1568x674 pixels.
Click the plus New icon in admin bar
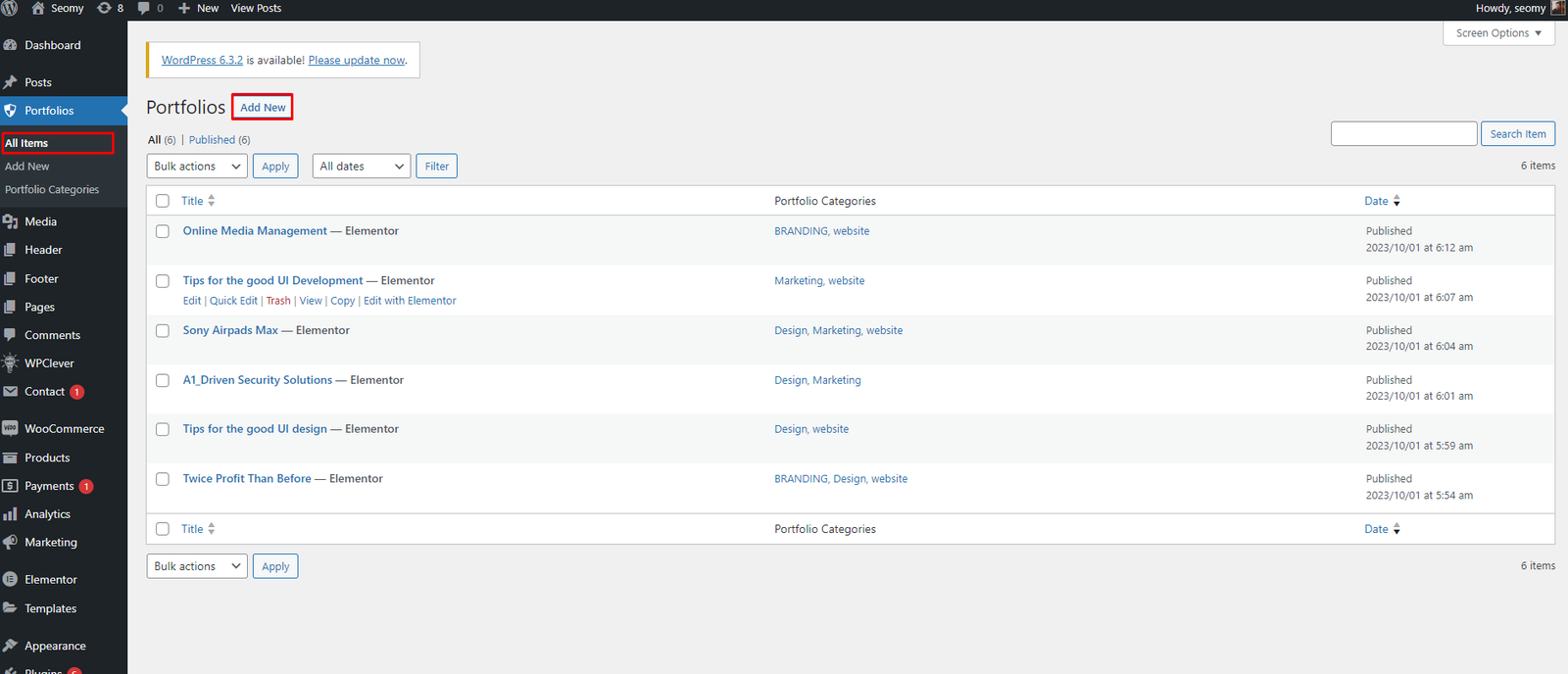[x=184, y=8]
